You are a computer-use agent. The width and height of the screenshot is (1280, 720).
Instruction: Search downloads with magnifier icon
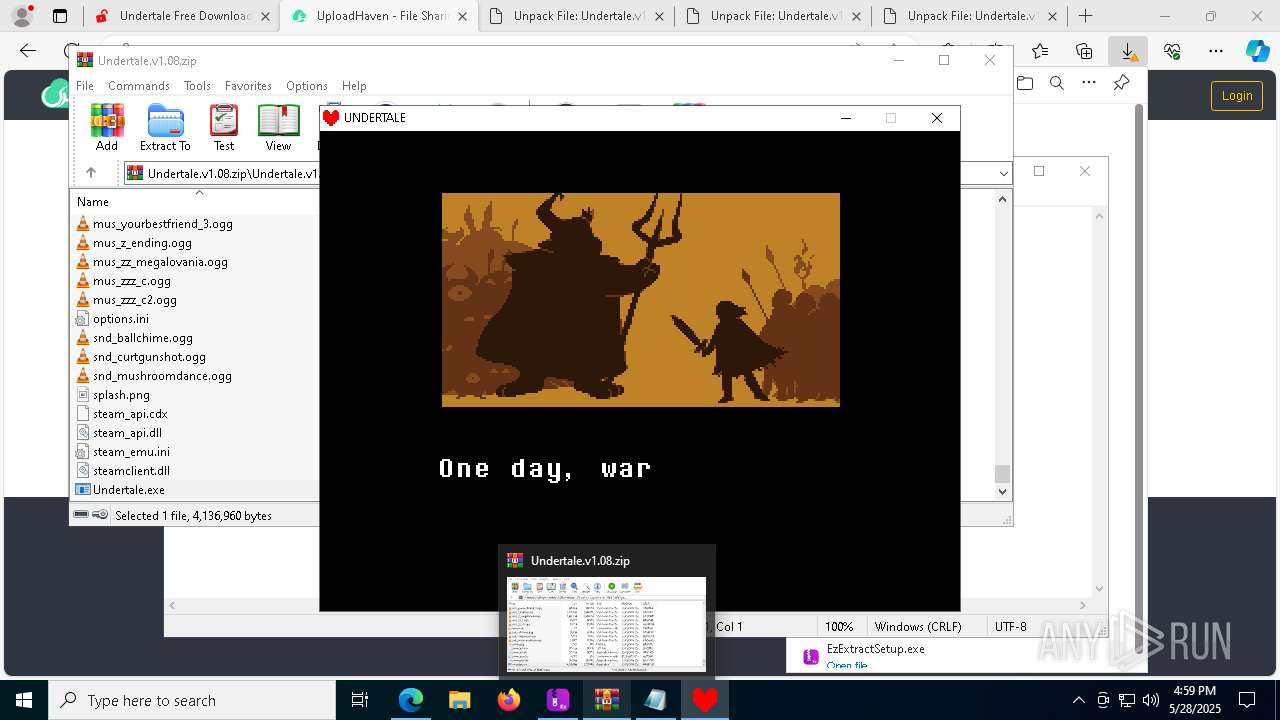coord(1057,83)
